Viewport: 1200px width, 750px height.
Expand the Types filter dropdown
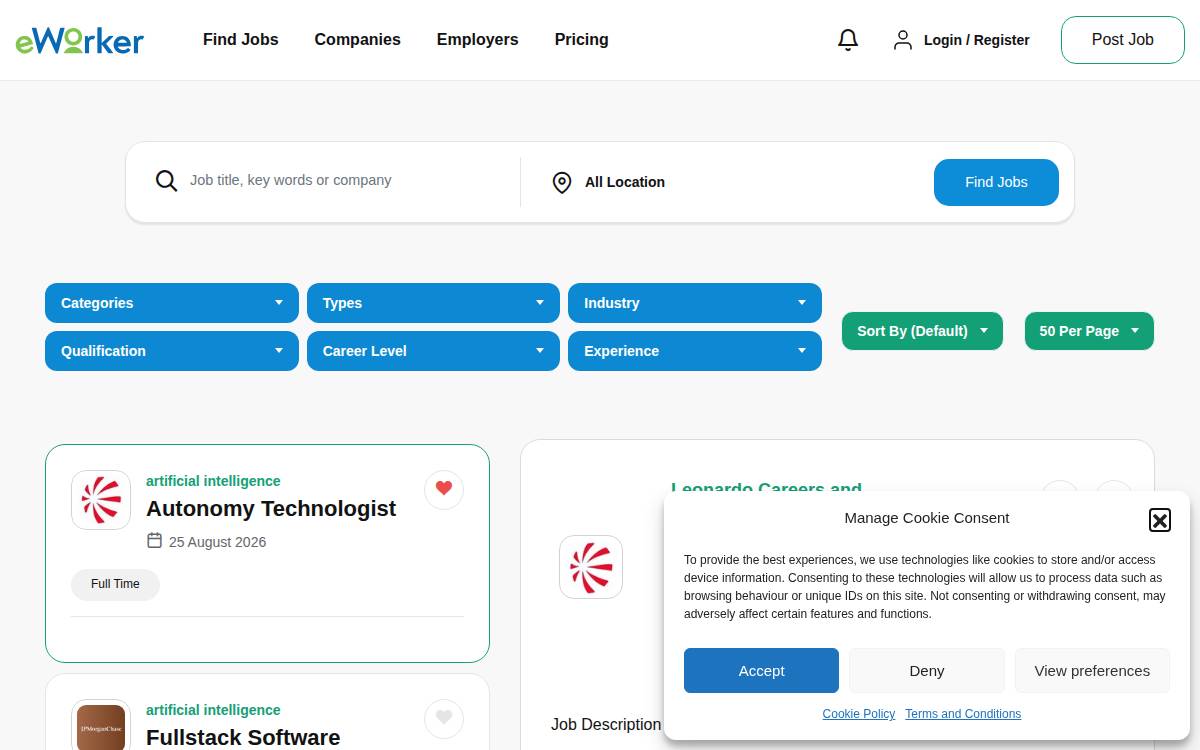(x=433, y=303)
